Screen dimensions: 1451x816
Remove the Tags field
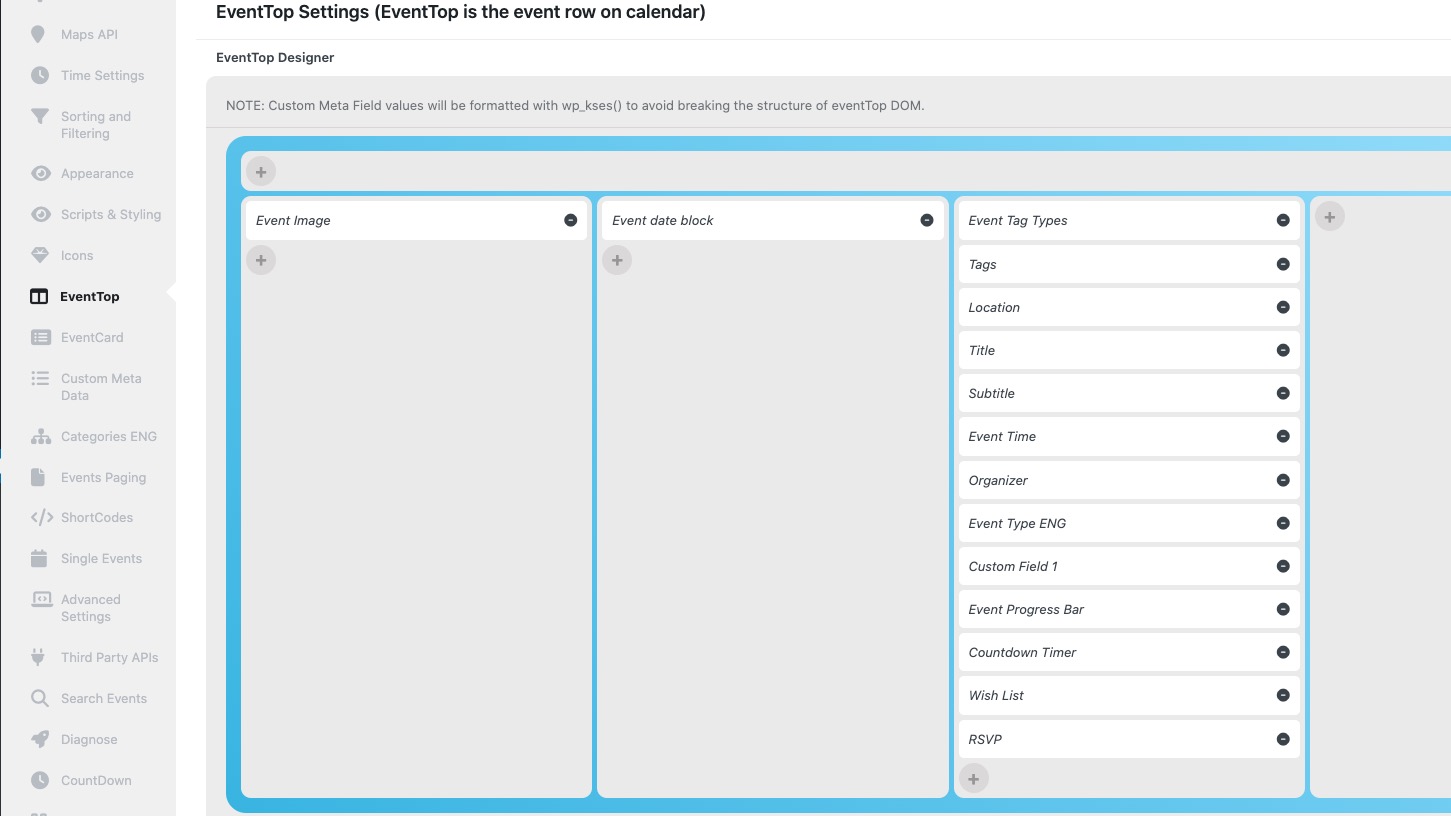[x=1283, y=265]
